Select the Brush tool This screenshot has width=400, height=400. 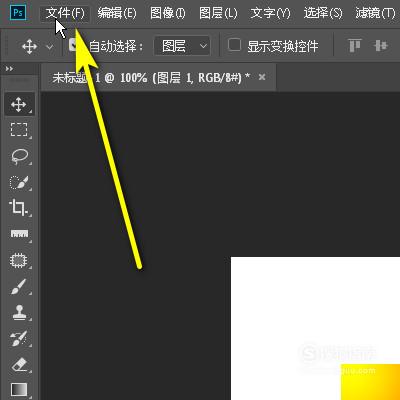(19, 287)
